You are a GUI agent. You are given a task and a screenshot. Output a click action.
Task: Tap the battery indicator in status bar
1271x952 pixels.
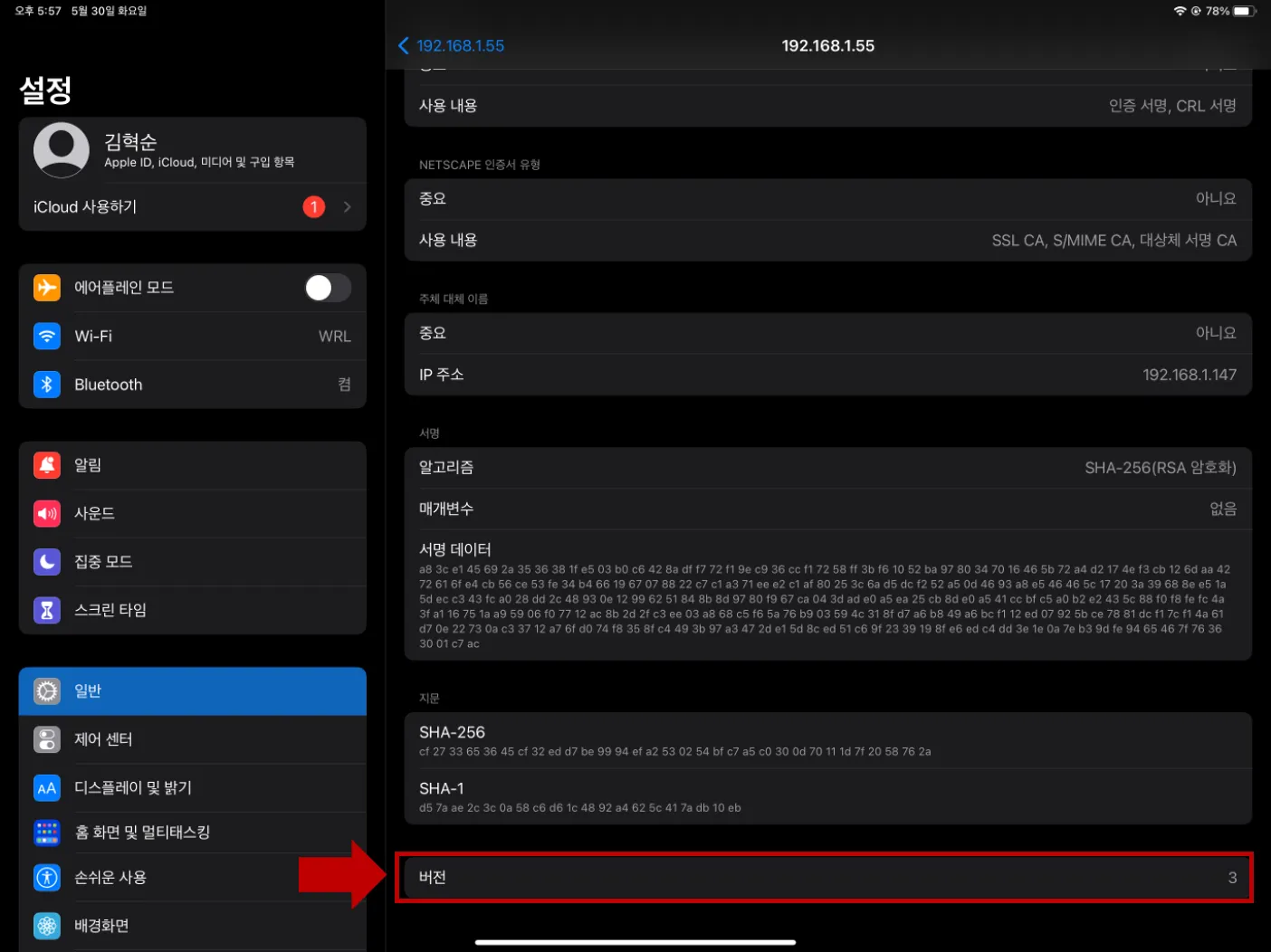1245,11
